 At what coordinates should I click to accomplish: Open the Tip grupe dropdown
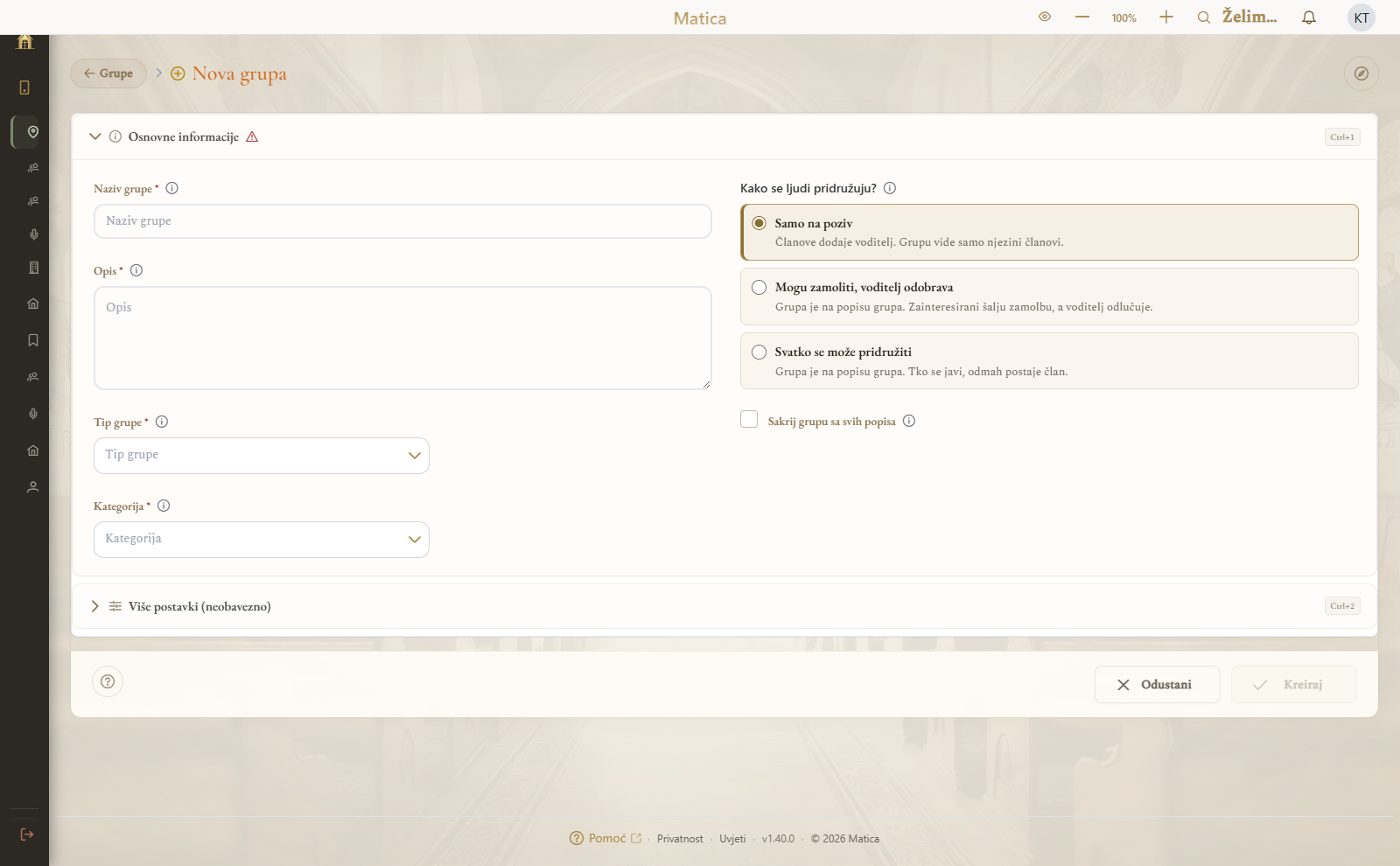[262, 456]
